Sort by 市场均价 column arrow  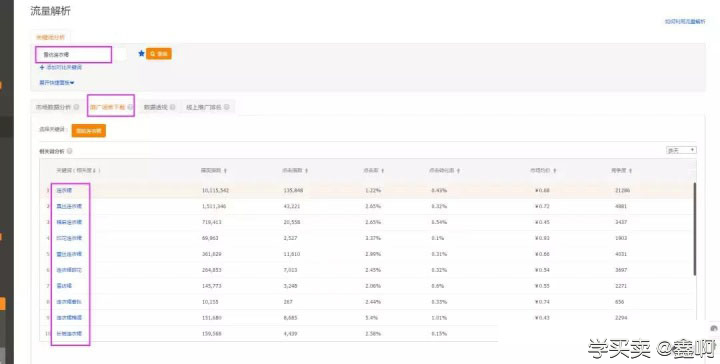point(555,171)
